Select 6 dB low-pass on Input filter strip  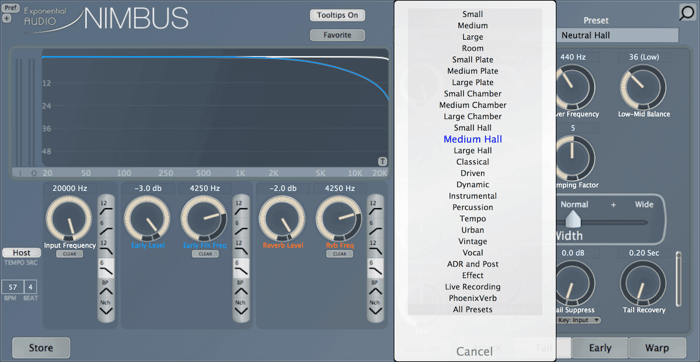[106, 268]
